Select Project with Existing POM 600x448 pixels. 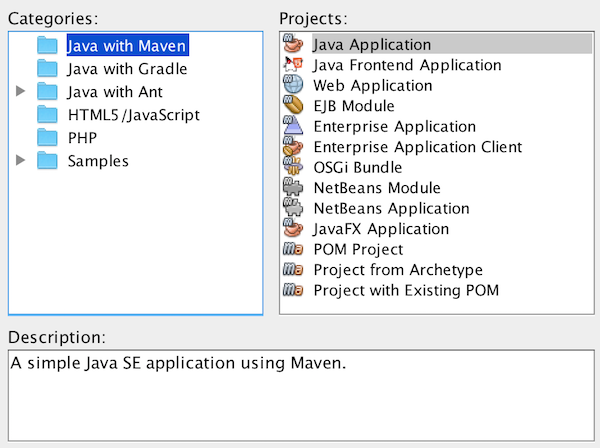click(x=405, y=291)
